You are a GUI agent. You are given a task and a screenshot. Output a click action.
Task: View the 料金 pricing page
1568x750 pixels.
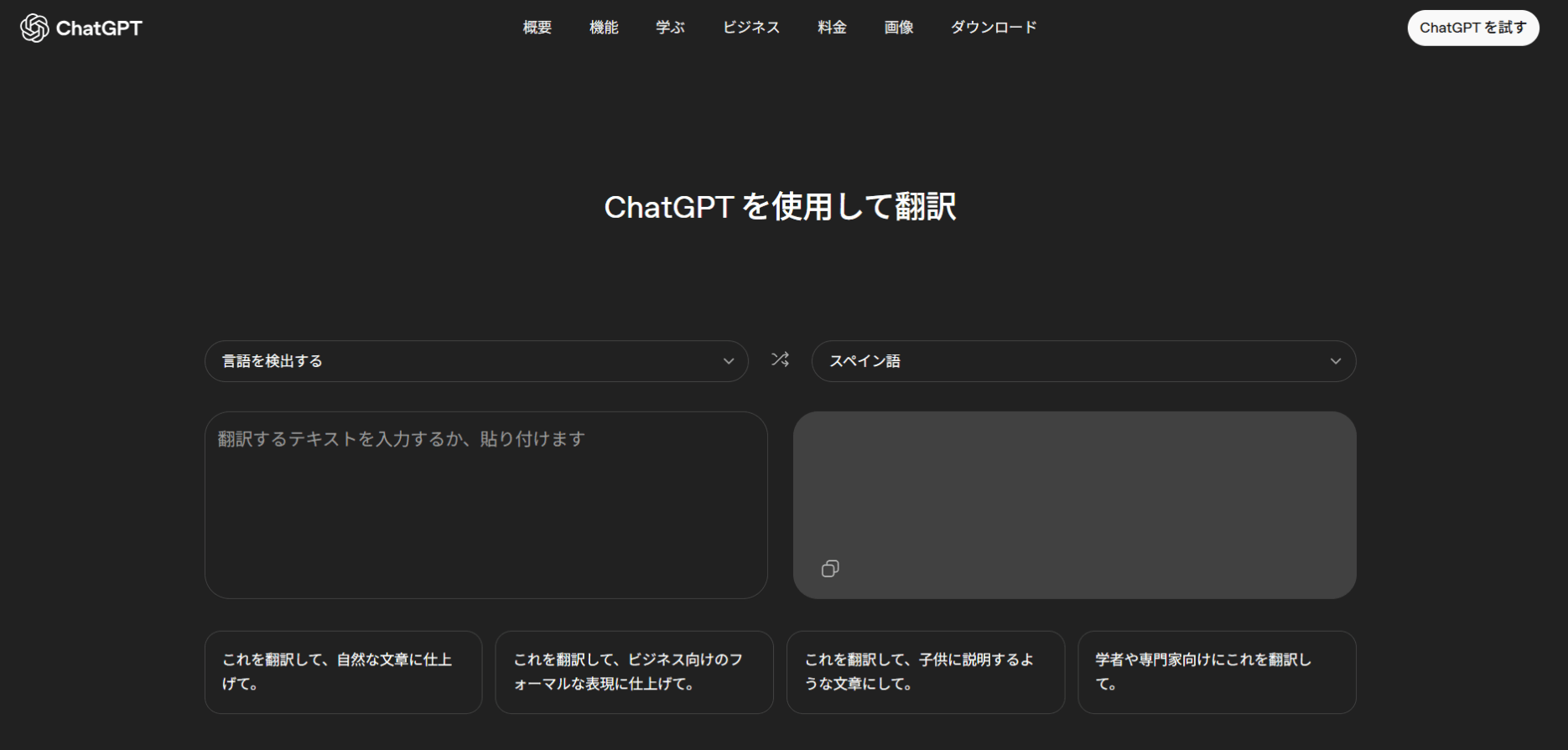pos(832,28)
